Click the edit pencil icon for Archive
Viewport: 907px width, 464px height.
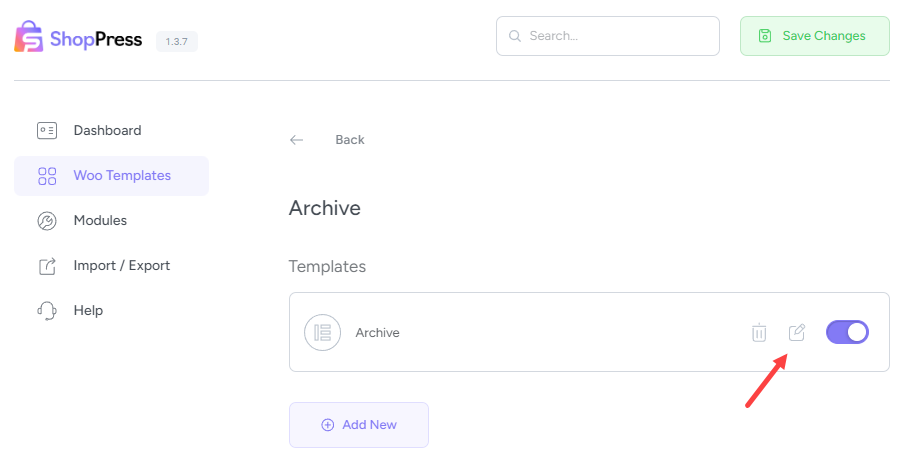pyautogui.click(x=797, y=332)
